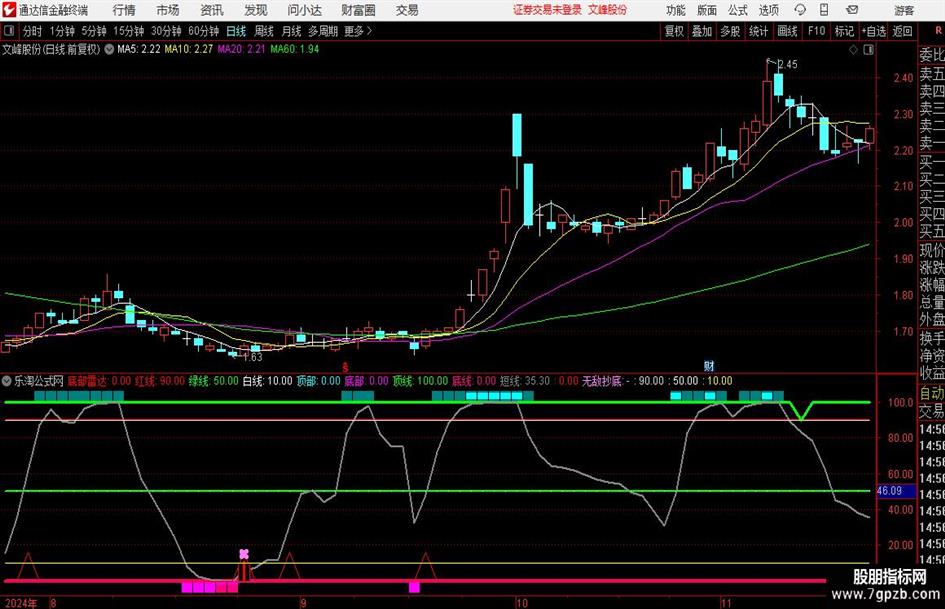Open the 版面 menu
The image size is (945, 609).
coord(707,10)
